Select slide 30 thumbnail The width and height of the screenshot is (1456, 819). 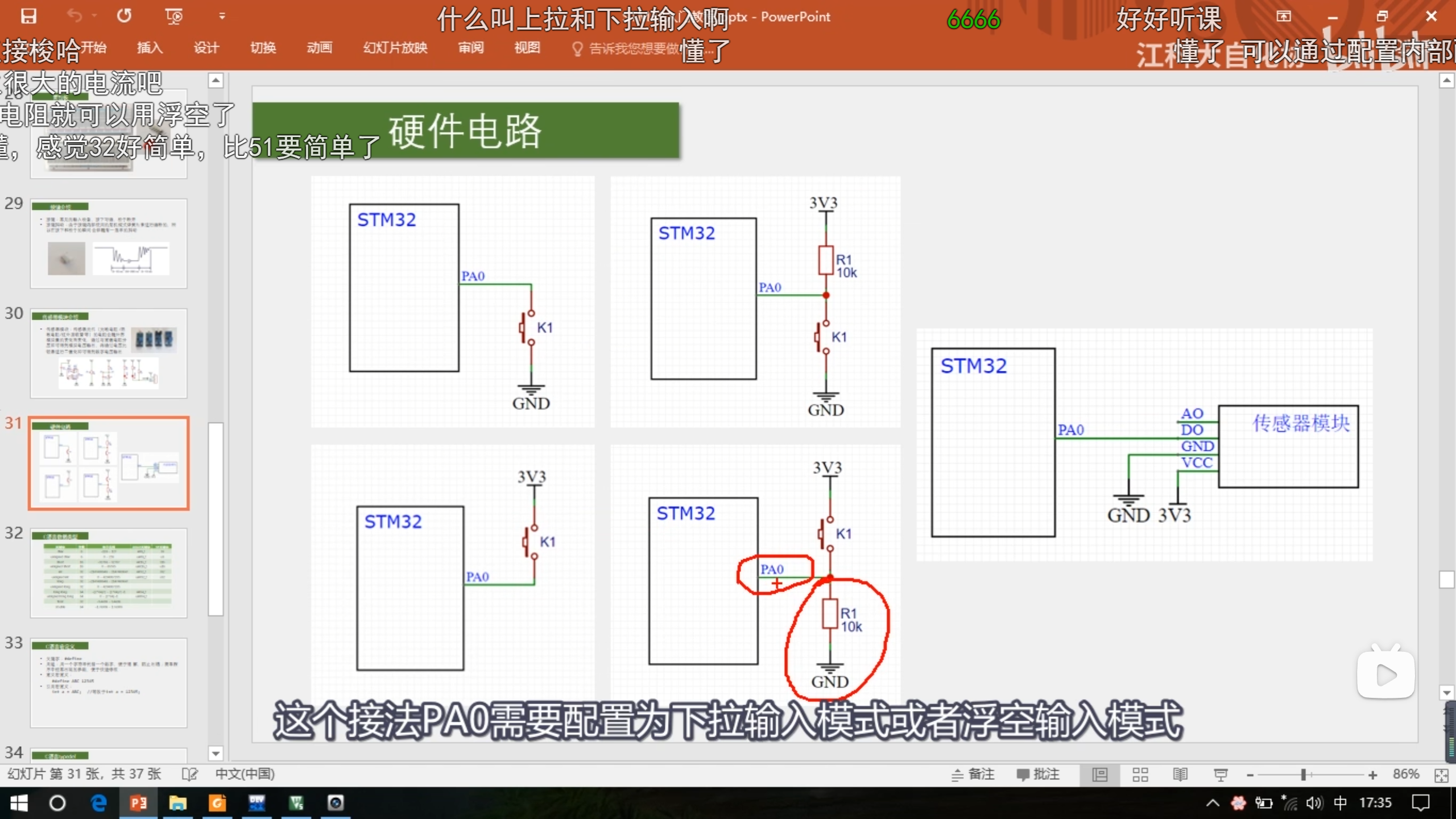pyautogui.click(x=109, y=353)
